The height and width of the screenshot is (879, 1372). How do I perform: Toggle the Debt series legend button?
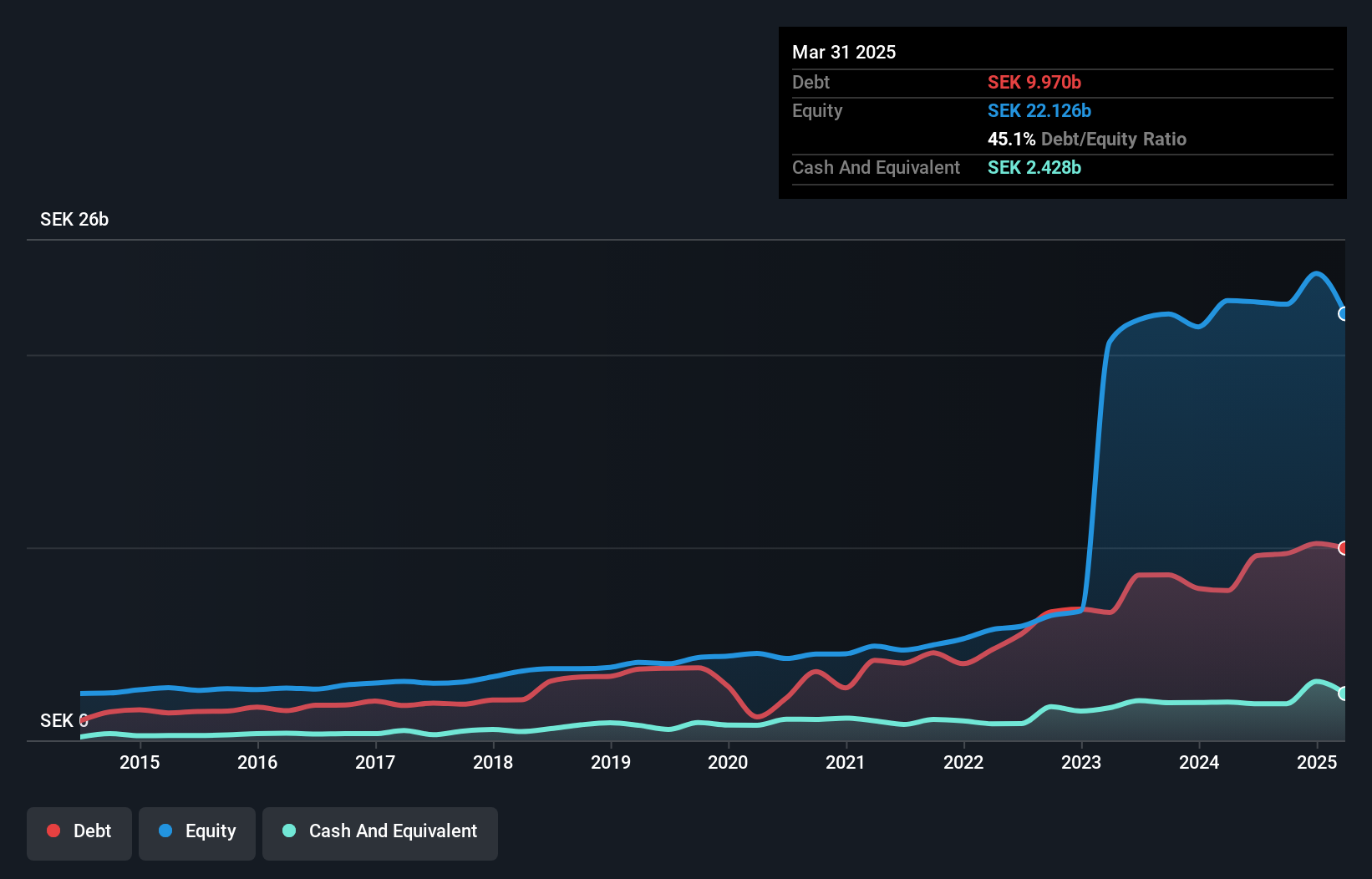point(79,833)
